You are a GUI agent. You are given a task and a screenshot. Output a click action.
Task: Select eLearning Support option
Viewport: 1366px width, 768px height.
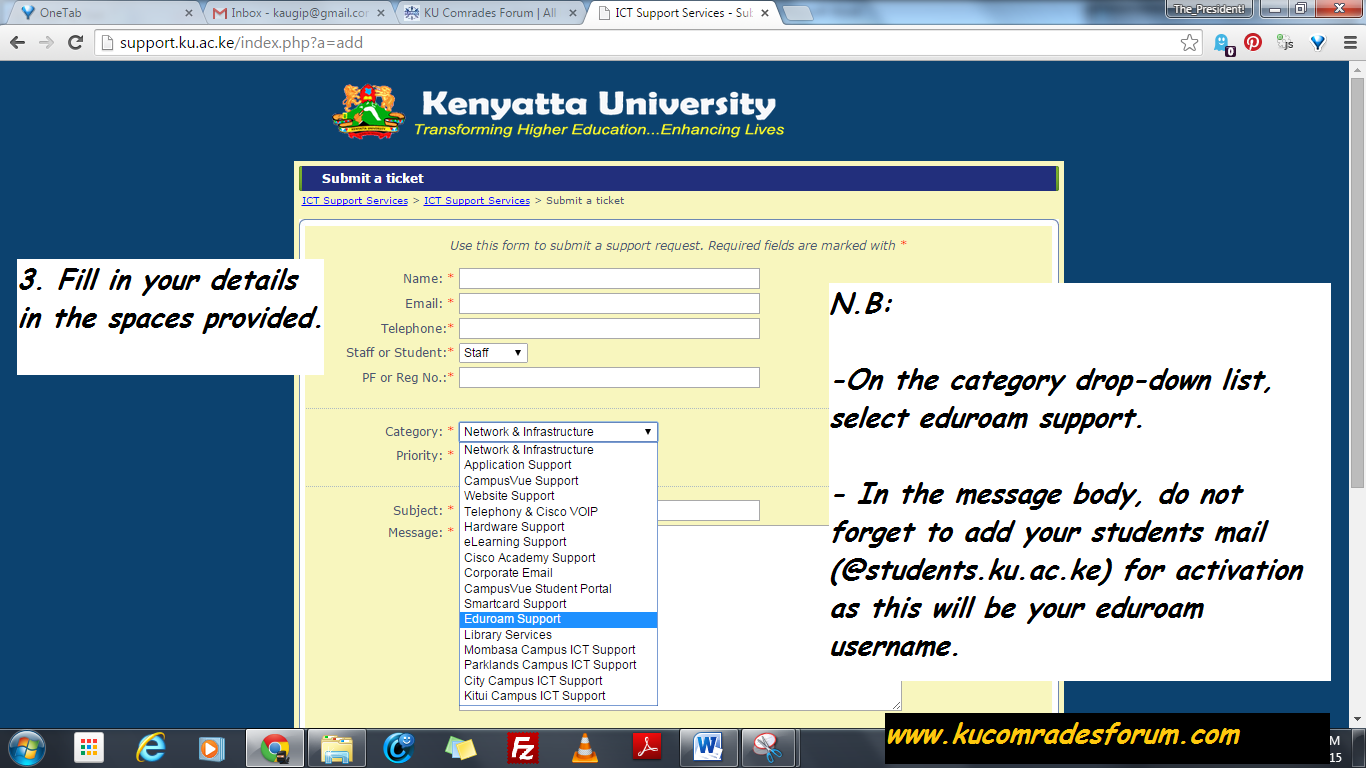pyautogui.click(x=558, y=542)
